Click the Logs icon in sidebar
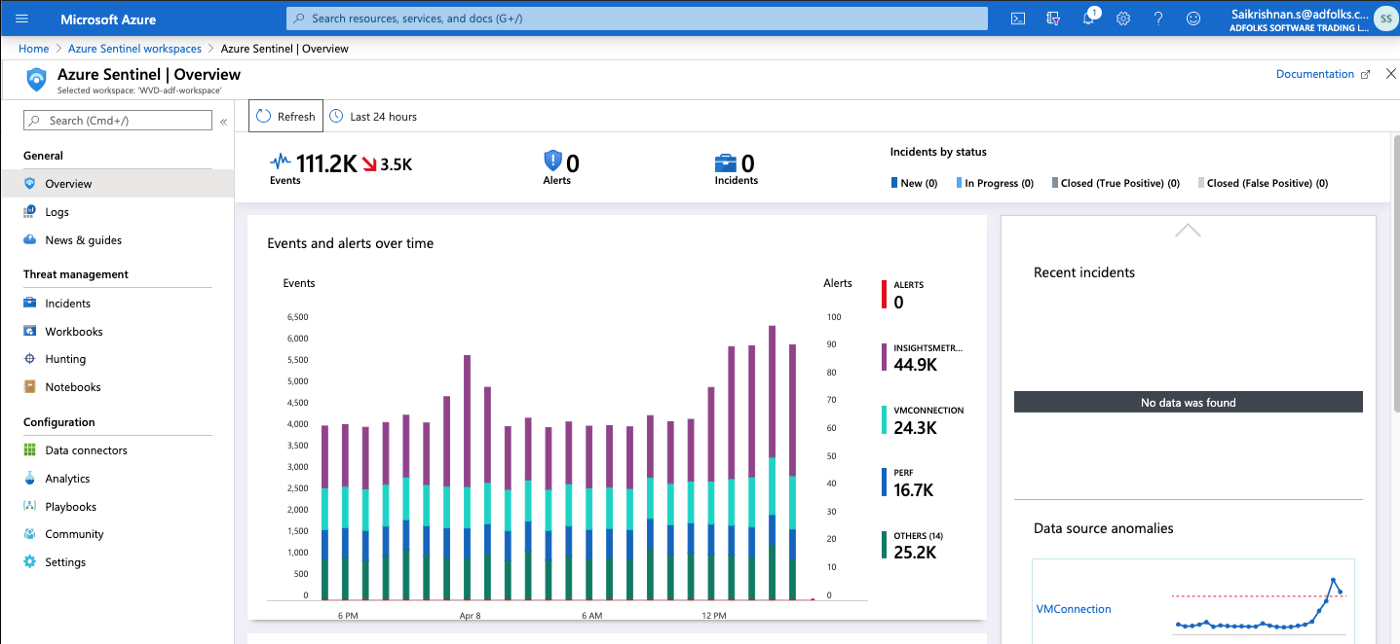Viewport: 1400px width, 644px height. (x=30, y=212)
